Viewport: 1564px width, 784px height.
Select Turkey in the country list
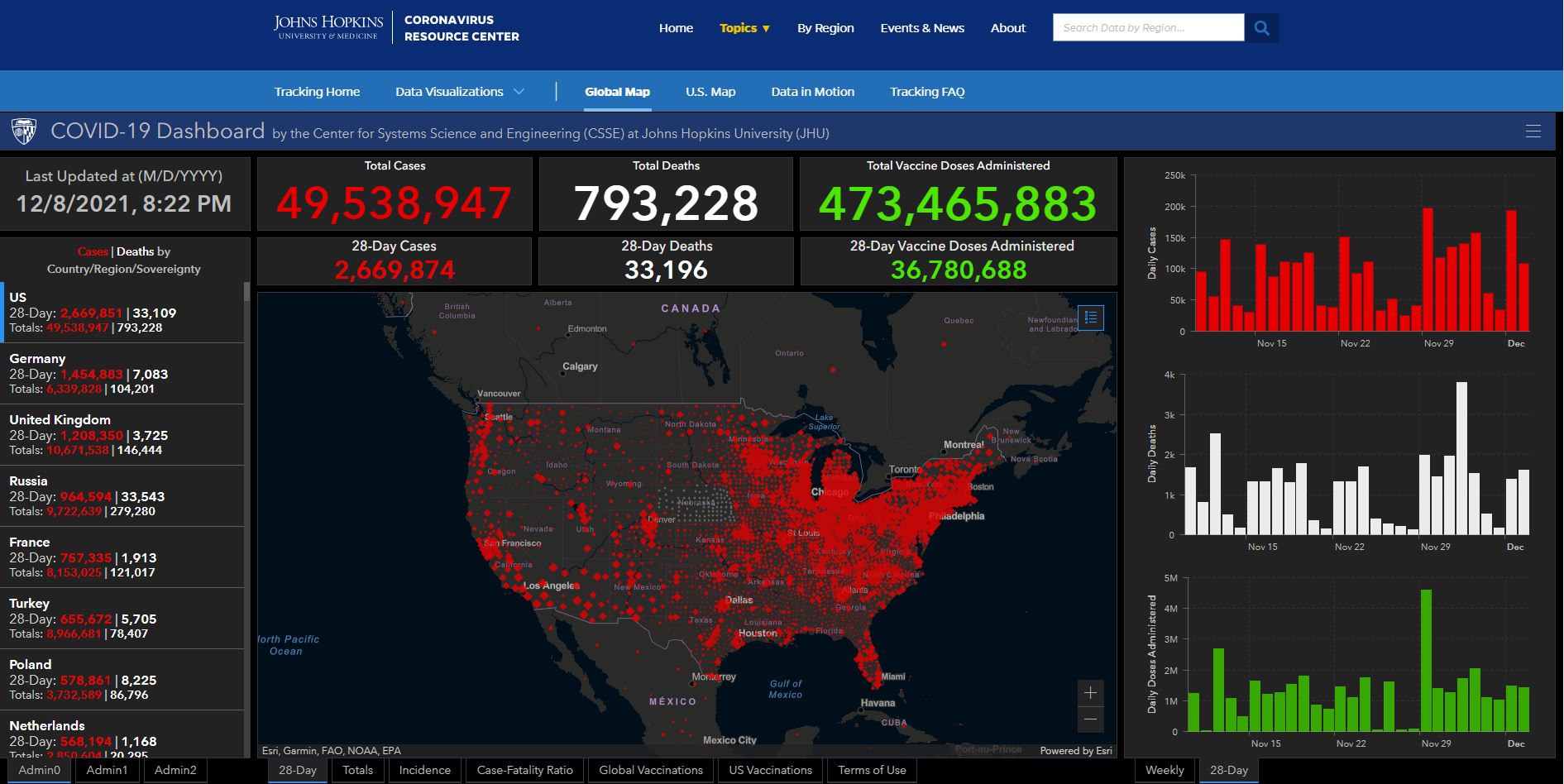pyautogui.click(x=122, y=619)
